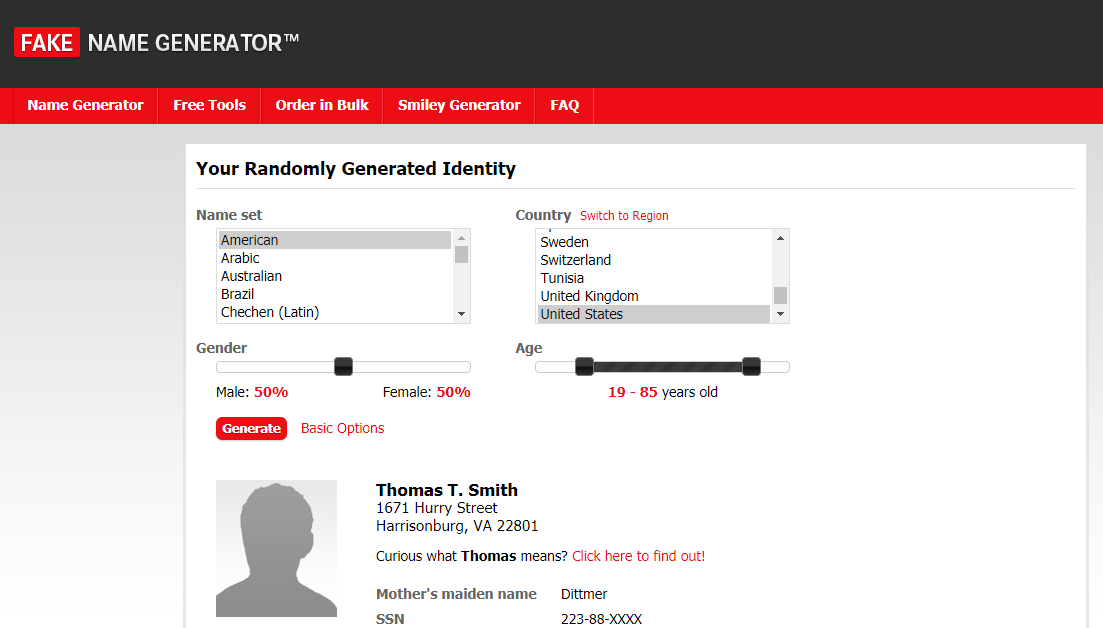
Task: Click Harrisonburg, VA 22801 text
Action: (457, 526)
